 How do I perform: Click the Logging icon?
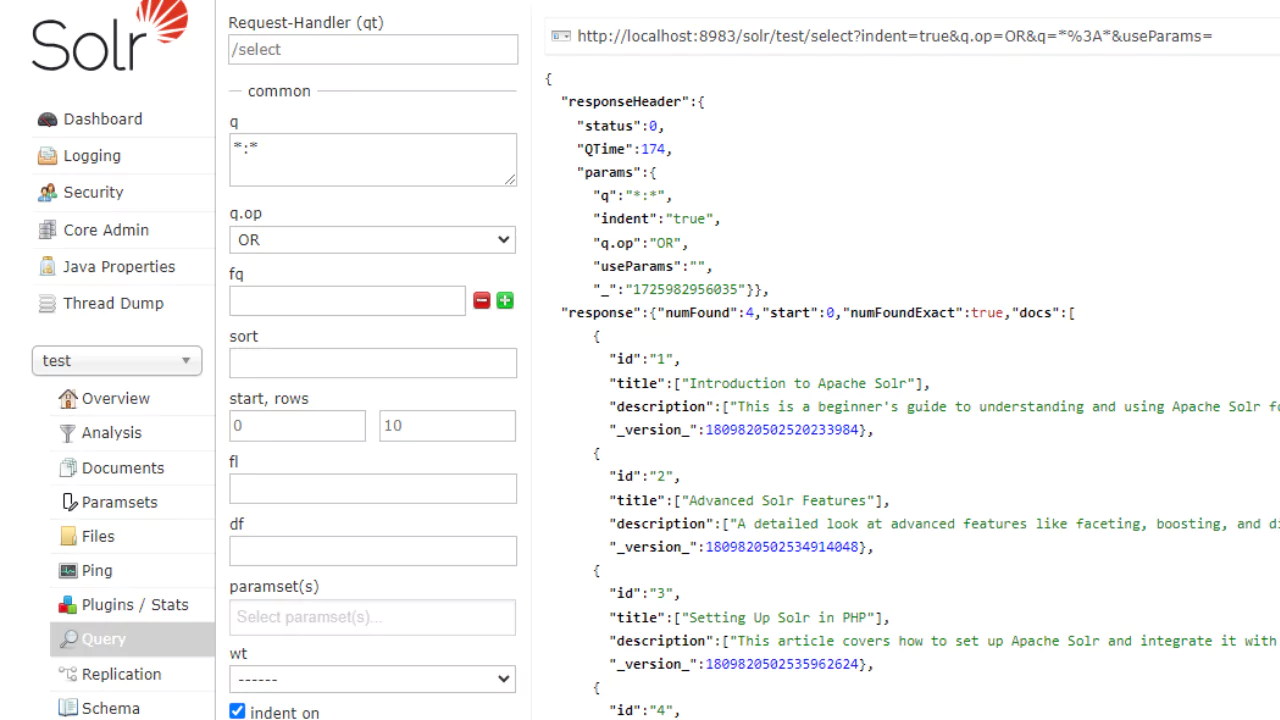tap(47, 156)
